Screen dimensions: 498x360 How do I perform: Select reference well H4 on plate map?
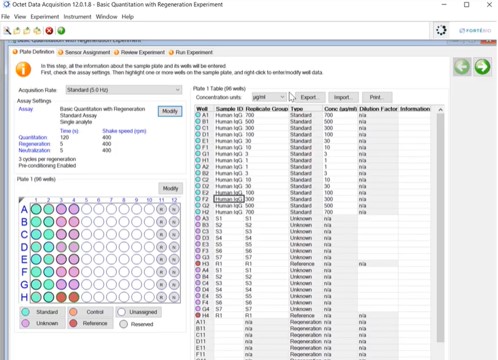(74, 297)
